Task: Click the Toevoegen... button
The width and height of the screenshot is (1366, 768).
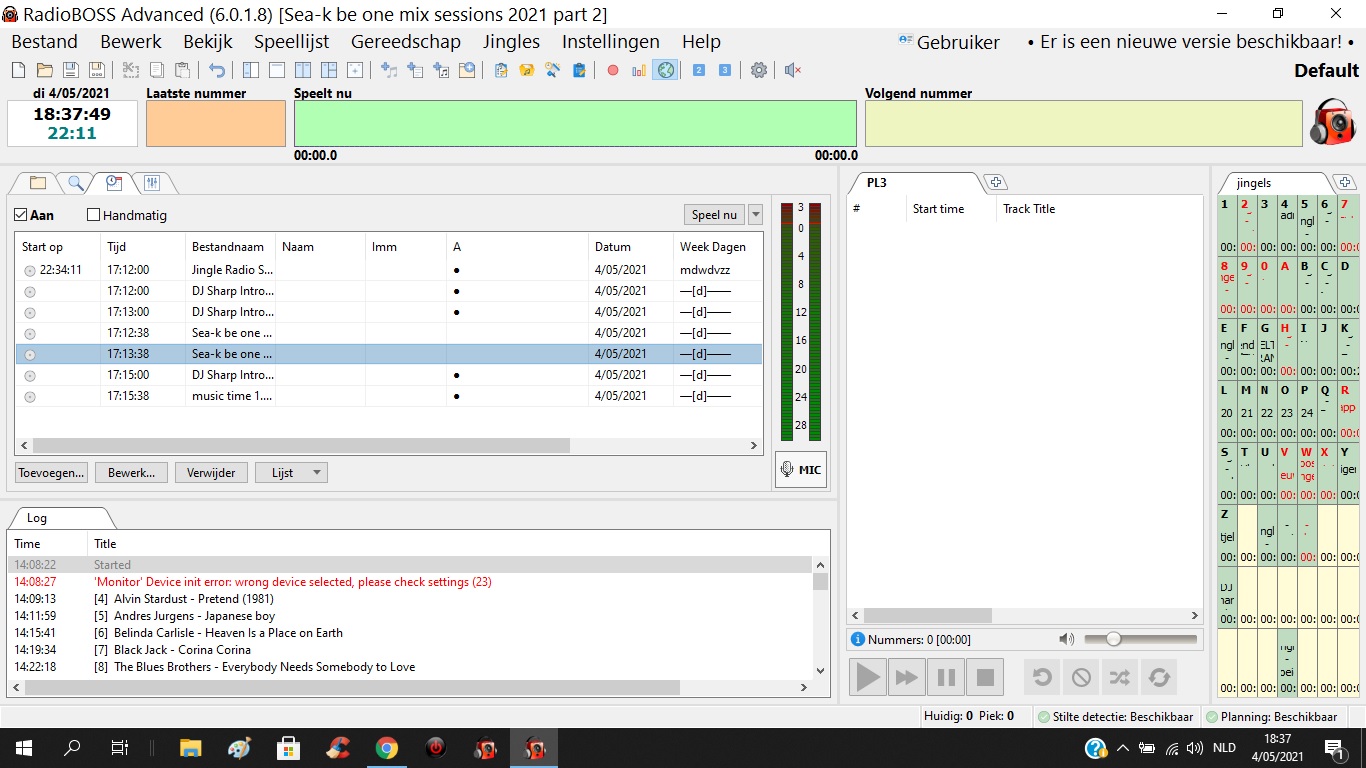Action: point(51,473)
